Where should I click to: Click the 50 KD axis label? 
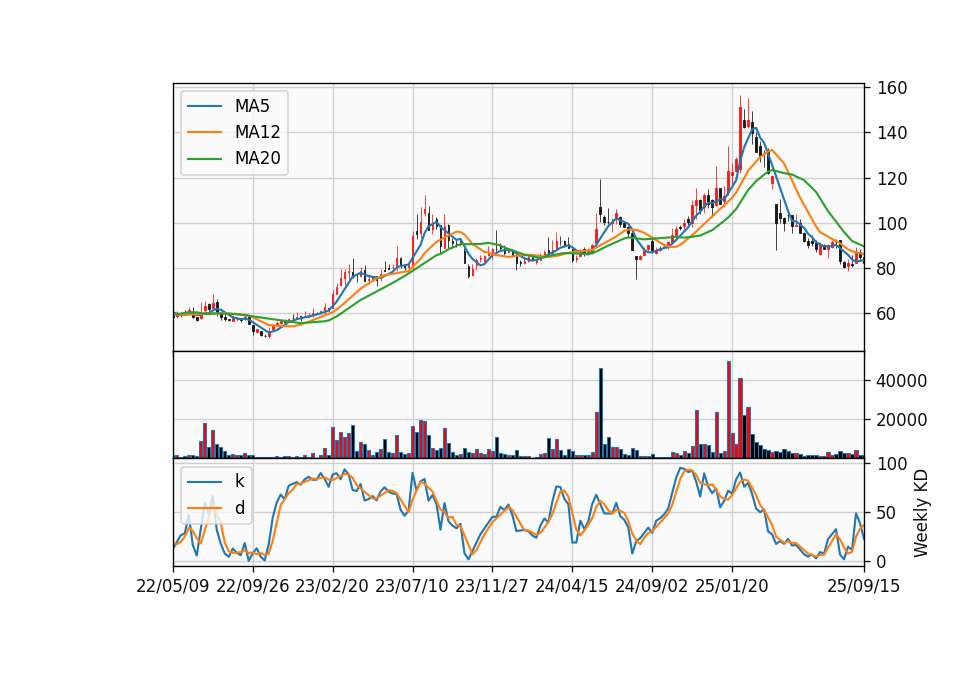point(887,513)
